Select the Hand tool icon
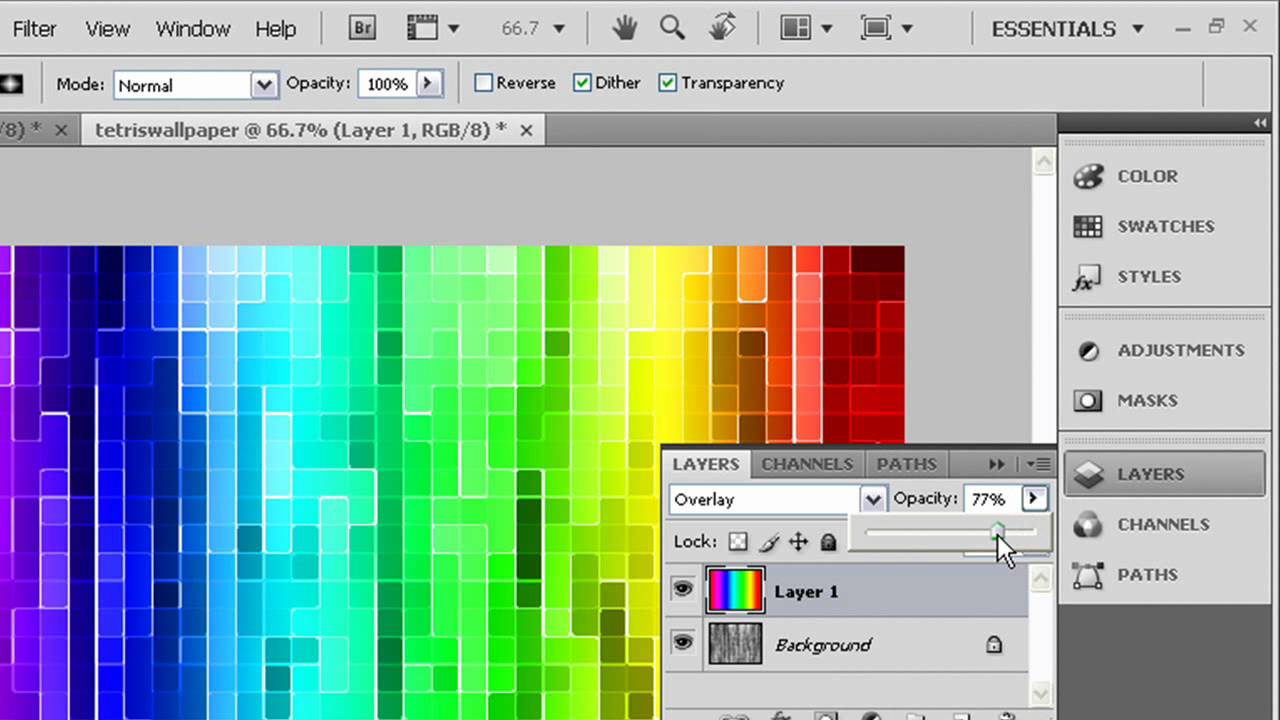Viewport: 1280px width, 720px height. point(625,28)
